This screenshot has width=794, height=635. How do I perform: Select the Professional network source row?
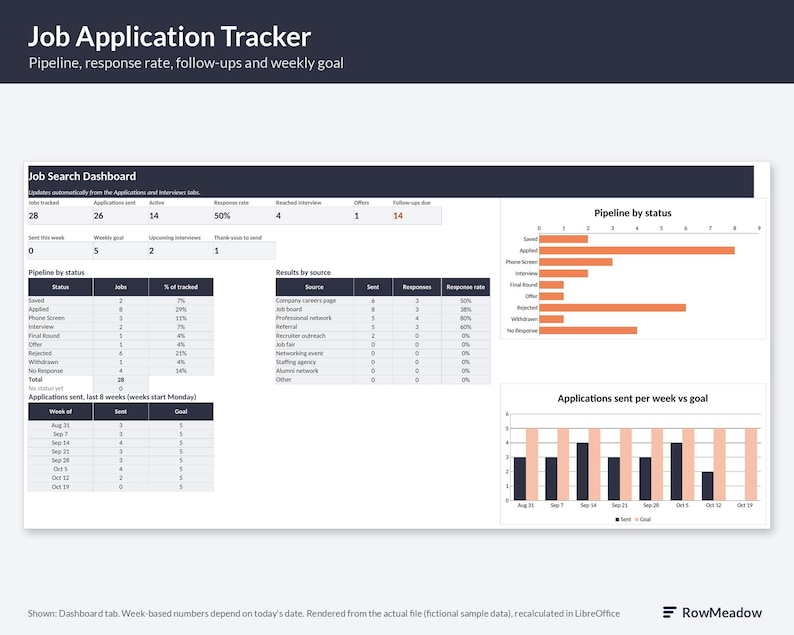[x=383, y=318]
